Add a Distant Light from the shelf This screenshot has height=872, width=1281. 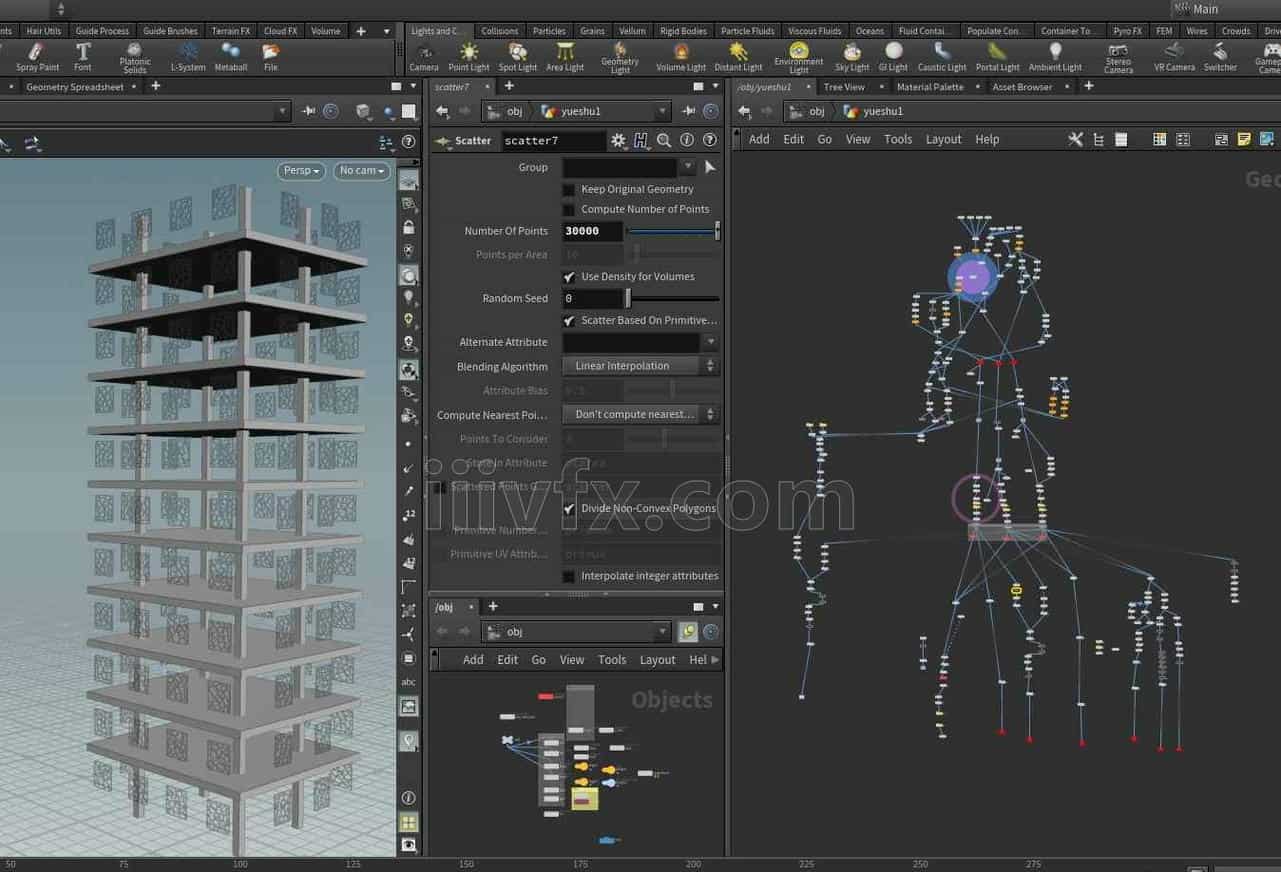(738, 57)
